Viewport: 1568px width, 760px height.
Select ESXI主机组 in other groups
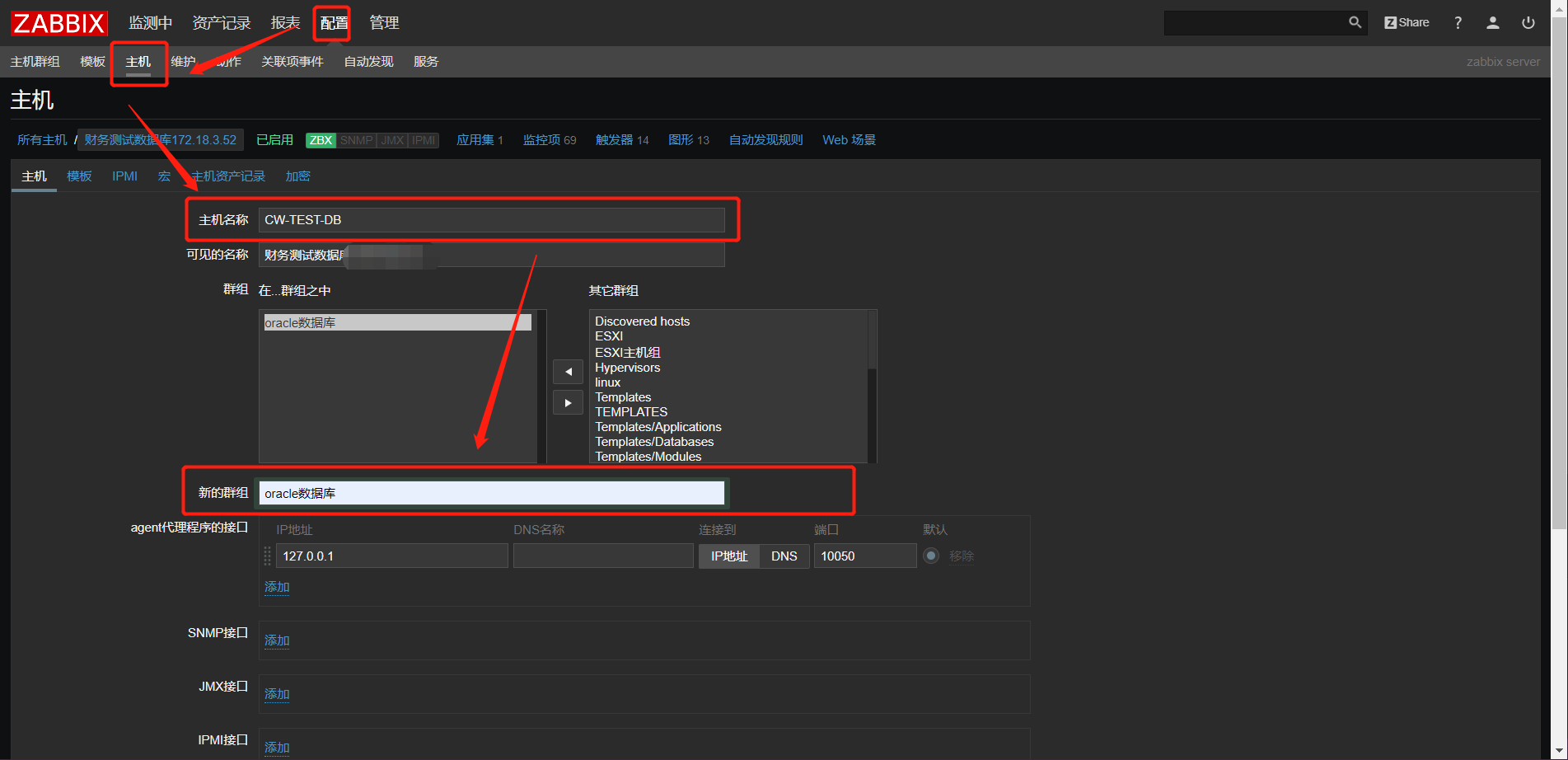[x=628, y=352]
